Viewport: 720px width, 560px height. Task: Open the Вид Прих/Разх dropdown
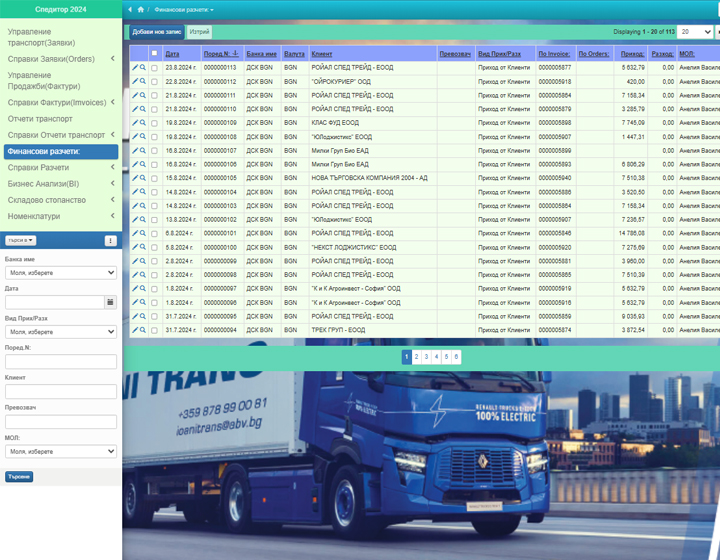coord(61,332)
